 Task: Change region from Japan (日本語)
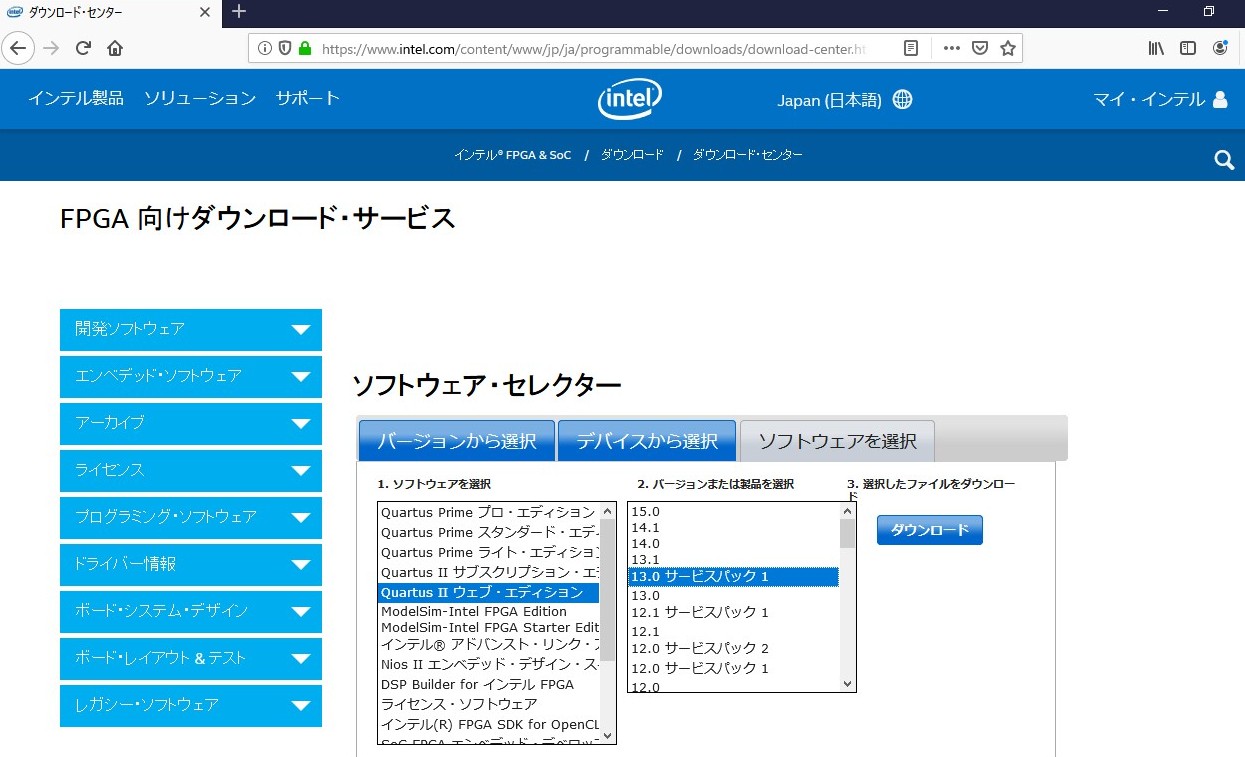pyautogui.click(x=830, y=100)
